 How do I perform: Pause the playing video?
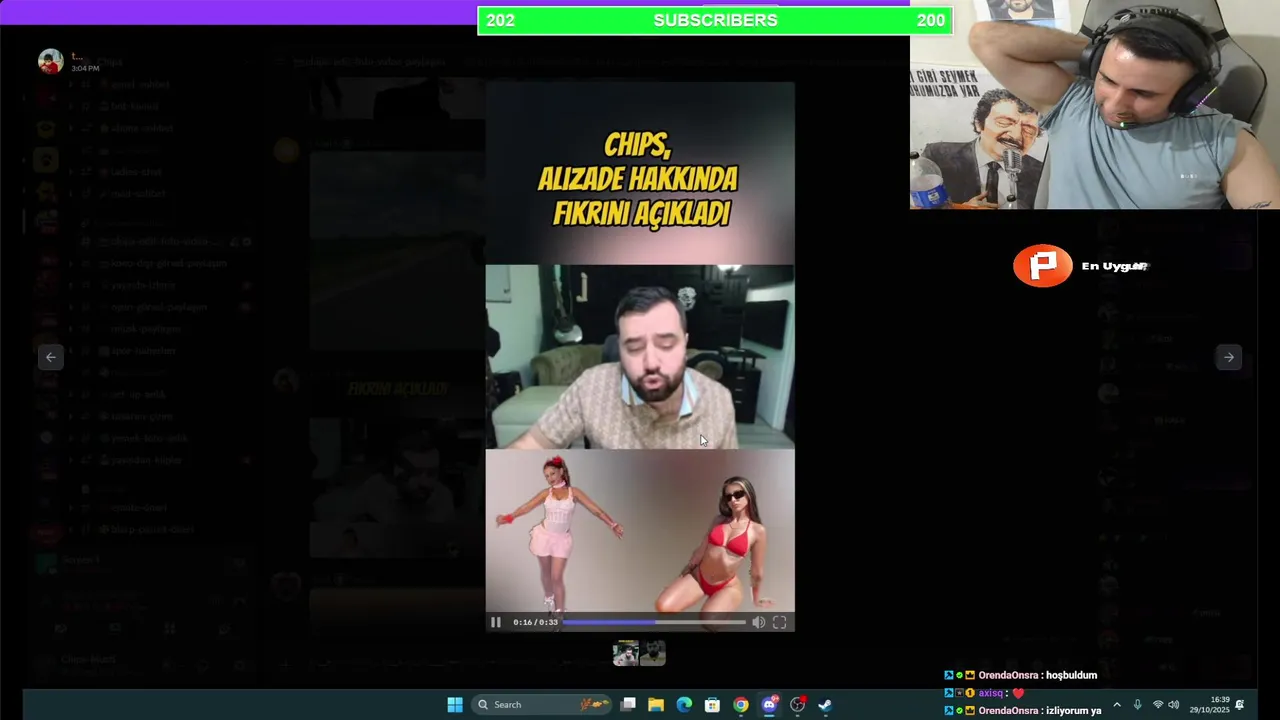[495, 622]
